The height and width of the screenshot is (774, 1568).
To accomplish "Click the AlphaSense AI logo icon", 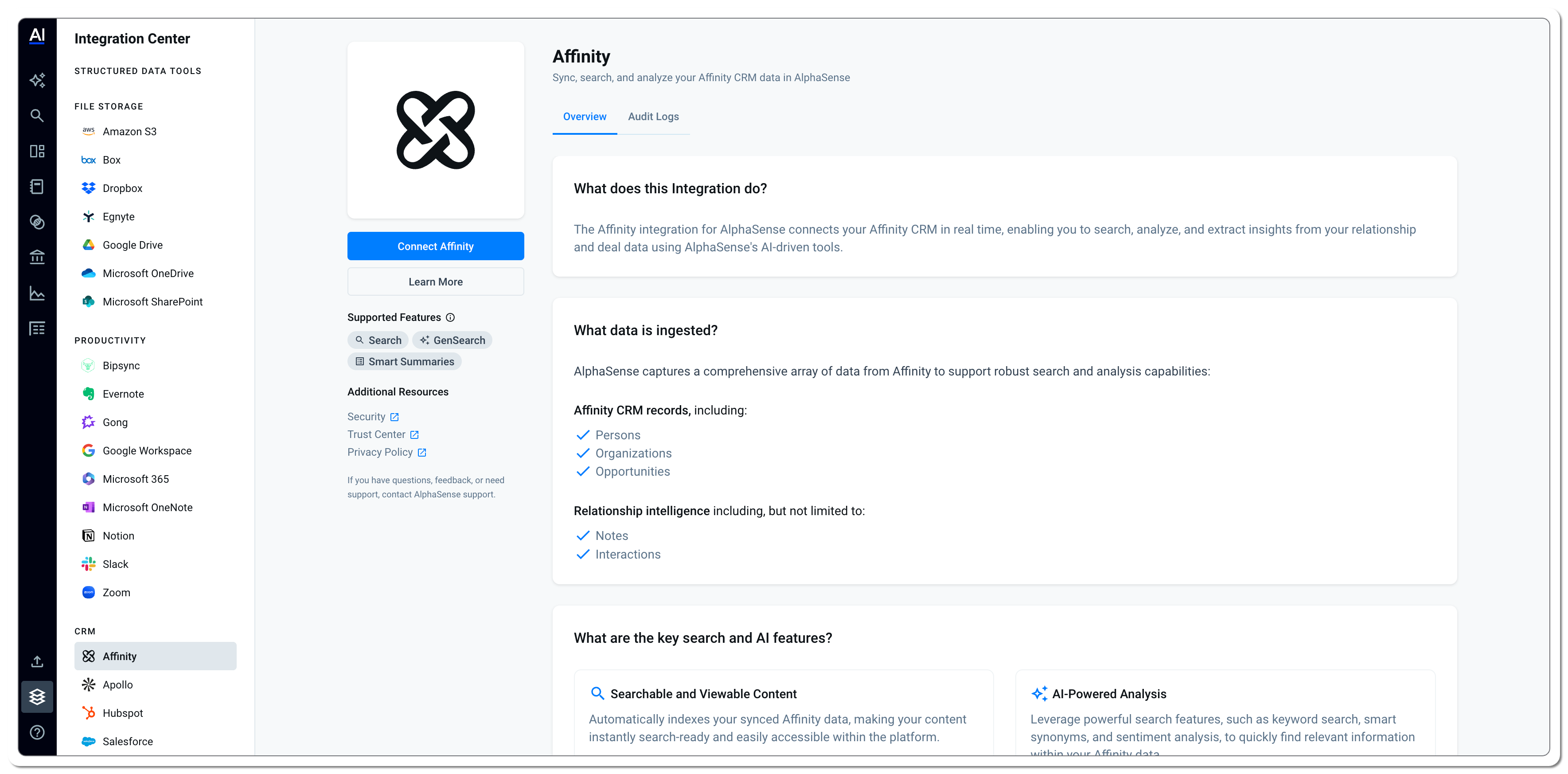I will 37,36.
